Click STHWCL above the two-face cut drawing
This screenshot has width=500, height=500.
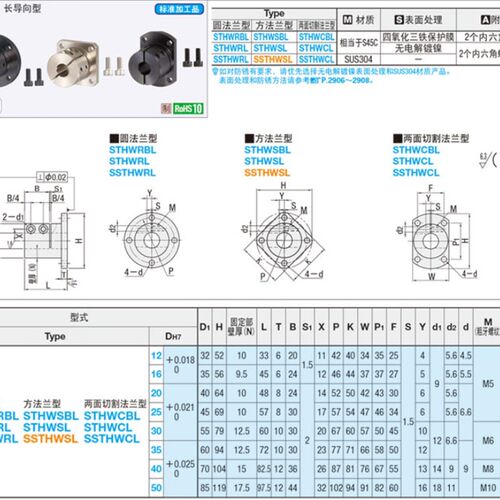tap(413, 161)
